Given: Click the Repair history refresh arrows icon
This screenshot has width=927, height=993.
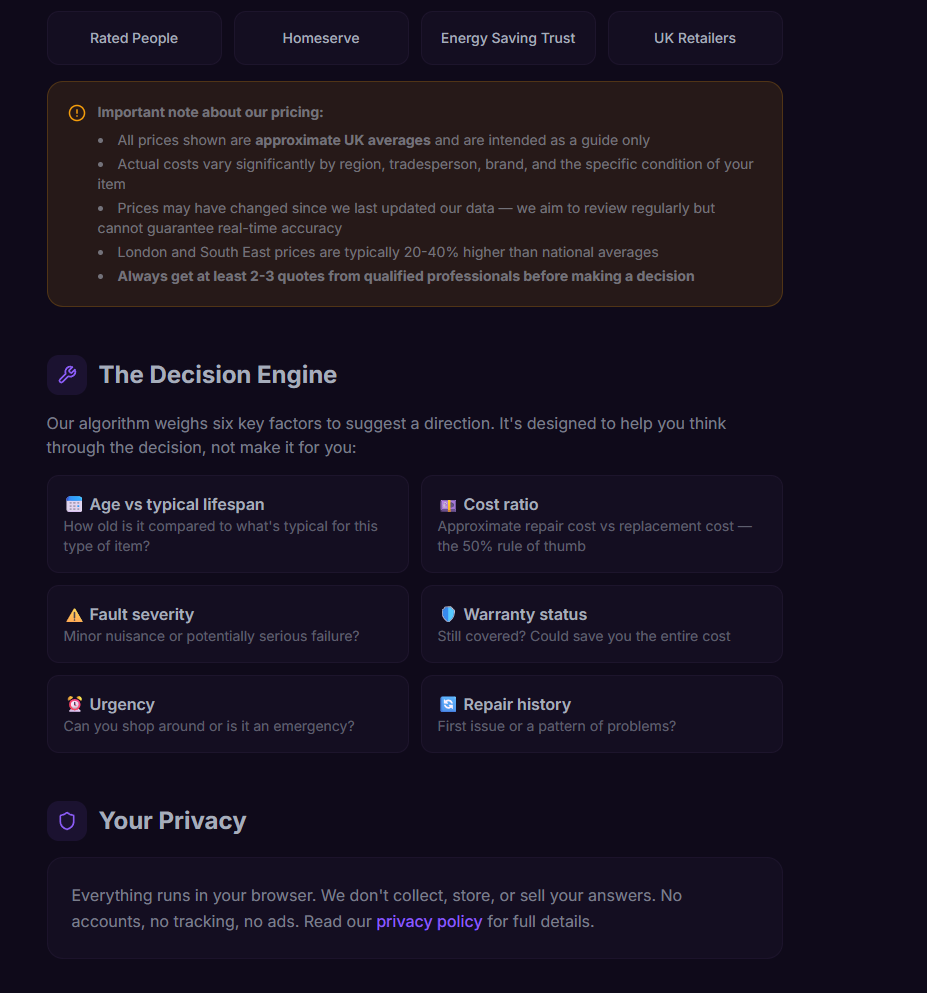Looking at the screenshot, I should coord(448,705).
